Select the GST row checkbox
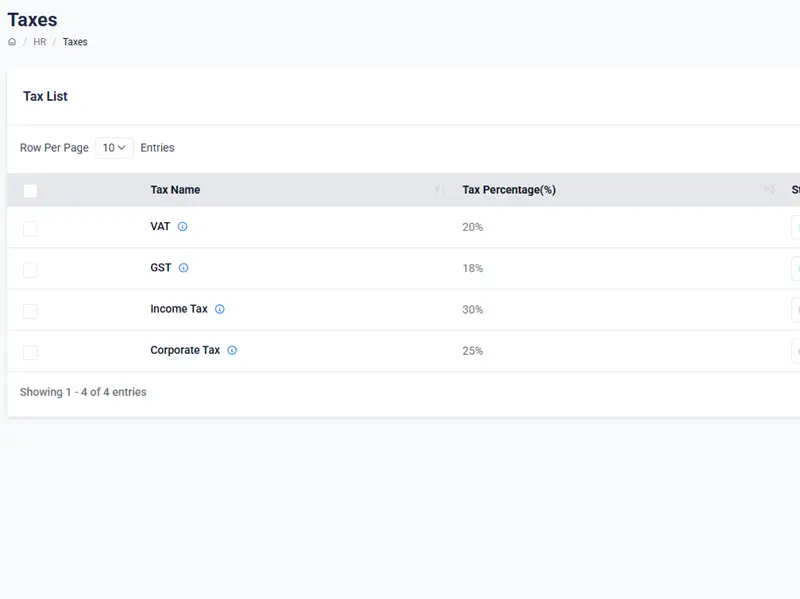800x599 pixels. (30, 270)
